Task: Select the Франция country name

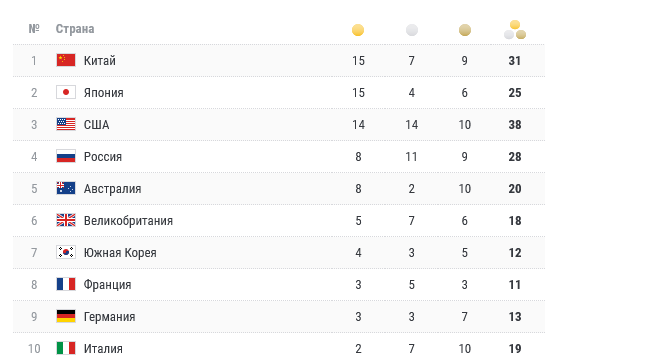Action: pos(108,285)
